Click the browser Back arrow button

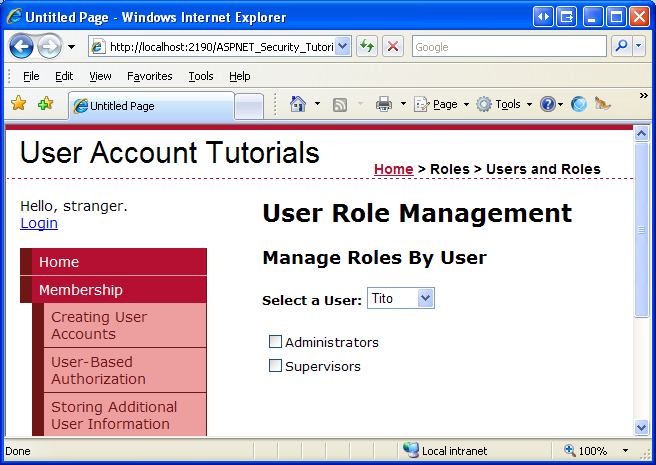click(22, 47)
